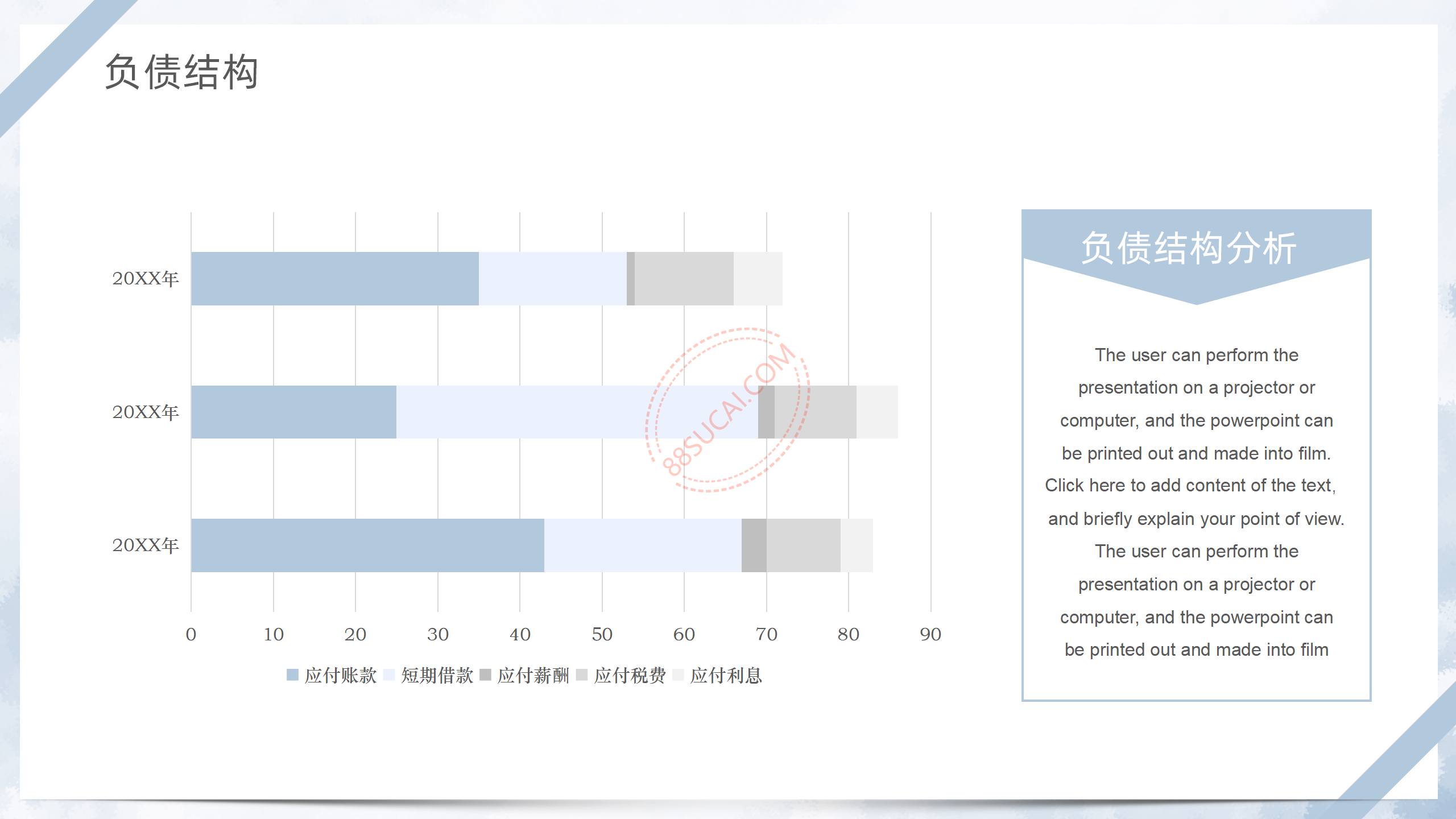This screenshot has width=1456, height=819.
Task: Click the axis value 0
Action: pyautogui.click(x=191, y=634)
